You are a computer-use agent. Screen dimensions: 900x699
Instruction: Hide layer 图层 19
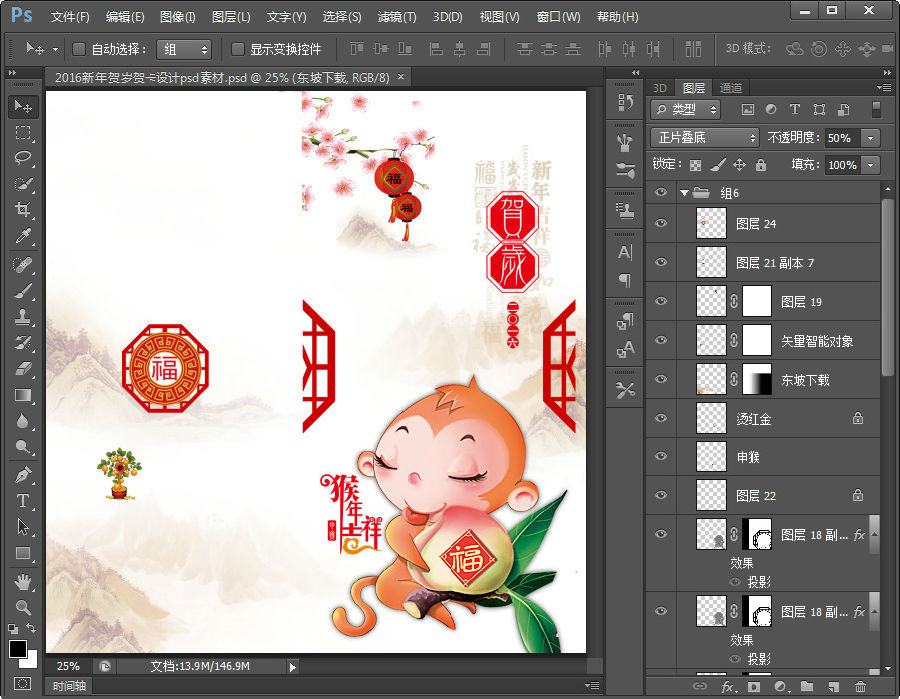[x=661, y=301]
